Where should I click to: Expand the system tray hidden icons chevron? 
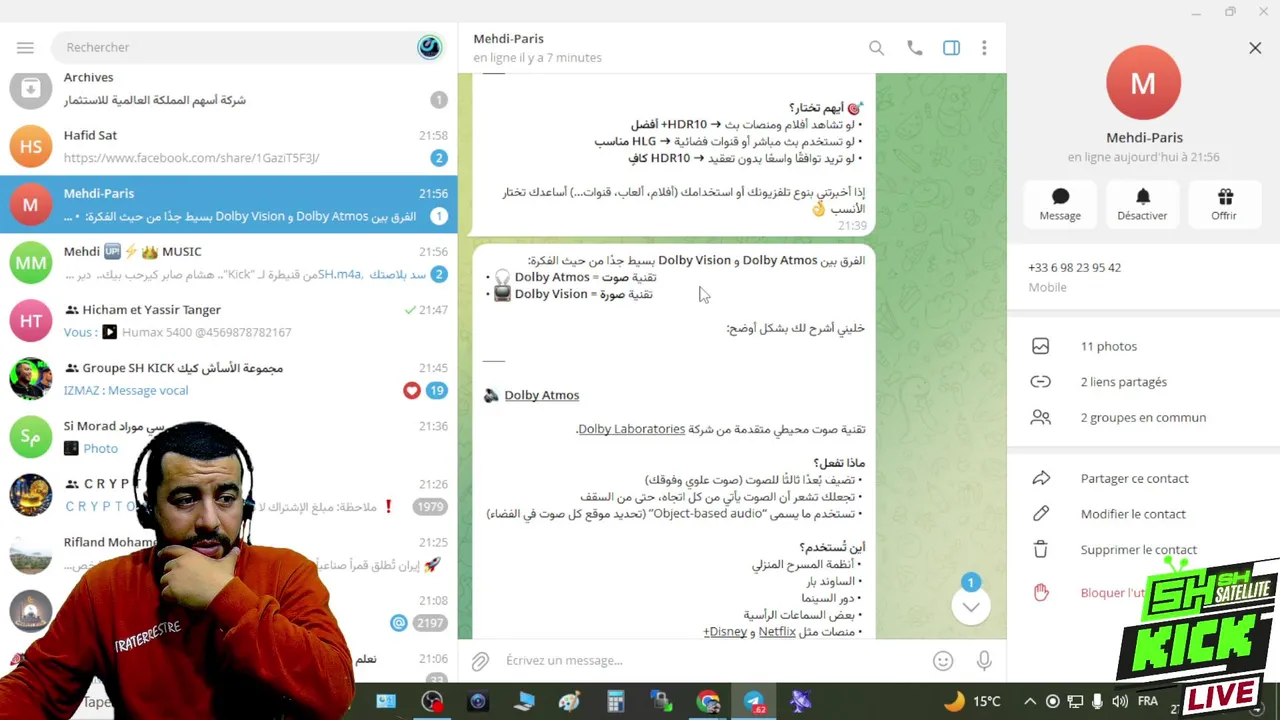coord(1029,702)
